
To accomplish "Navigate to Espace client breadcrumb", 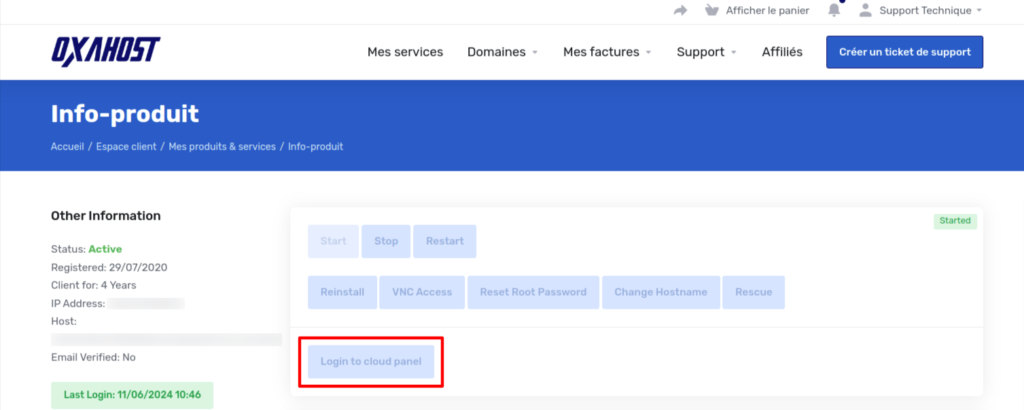I will [126, 147].
